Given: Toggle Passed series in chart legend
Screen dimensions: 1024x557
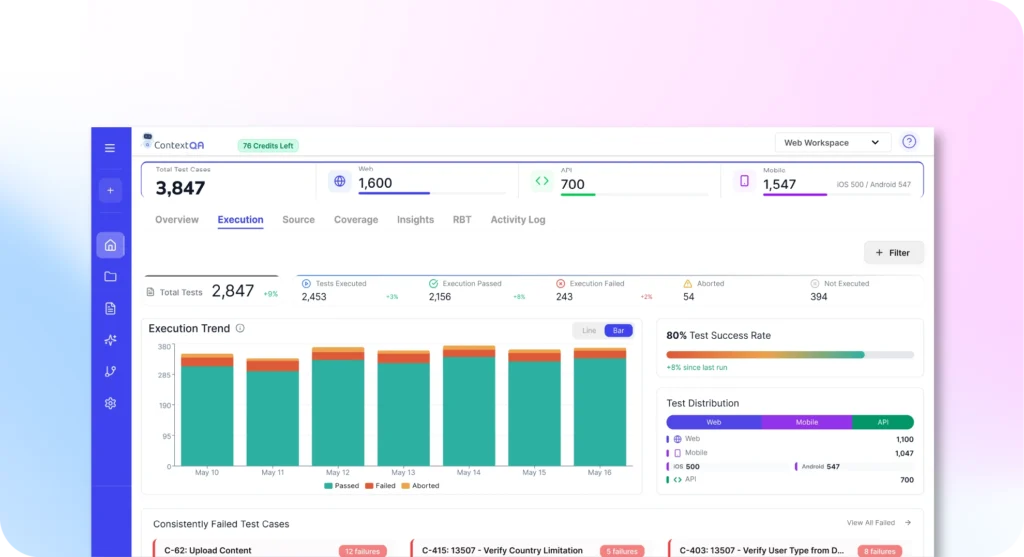Looking at the screenshot, I should (x=341, y=486).
